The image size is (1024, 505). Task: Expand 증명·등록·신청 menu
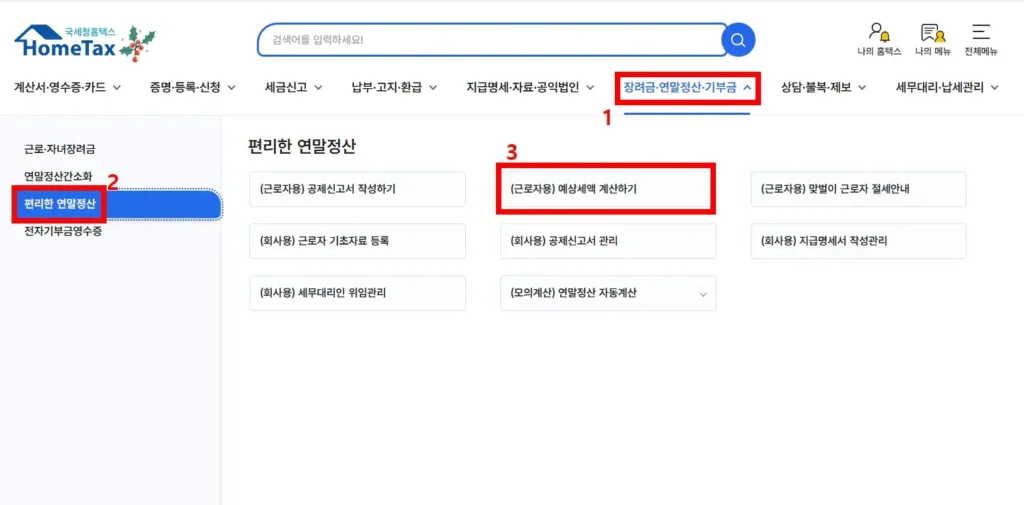(192, 87)
